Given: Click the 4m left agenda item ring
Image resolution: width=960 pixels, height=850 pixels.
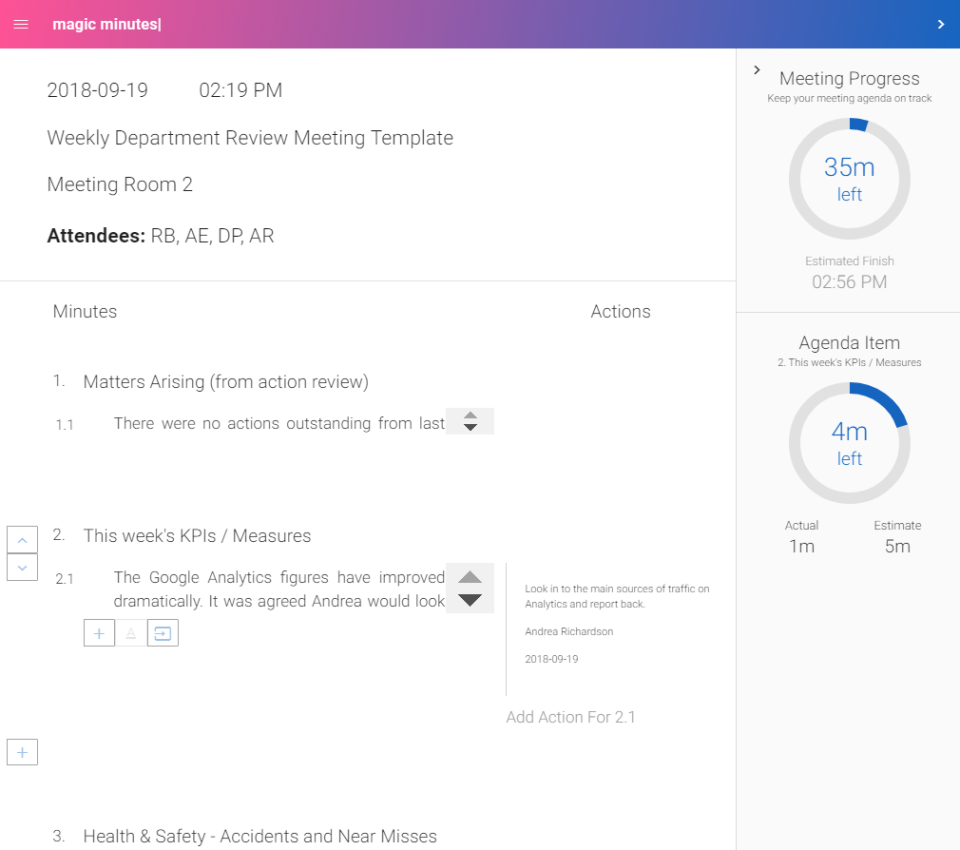Looking at the screenshot, I should pos(849,443).
